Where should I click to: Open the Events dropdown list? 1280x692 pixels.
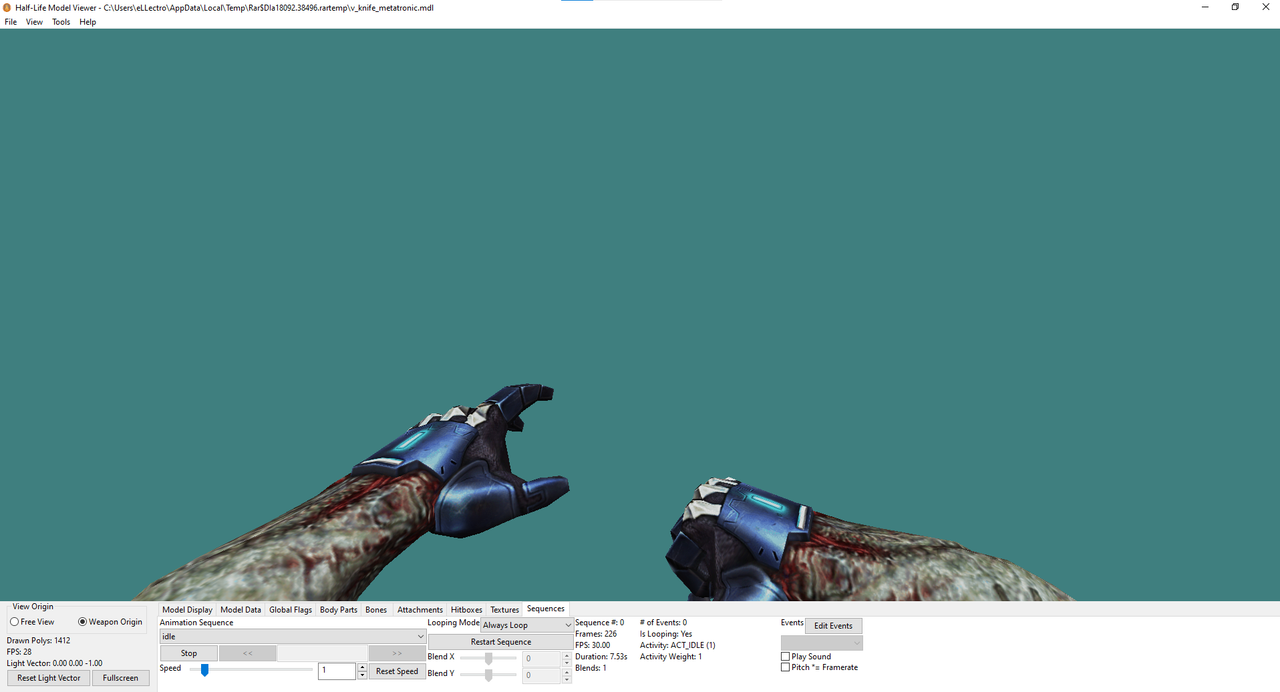pos(822,643)
